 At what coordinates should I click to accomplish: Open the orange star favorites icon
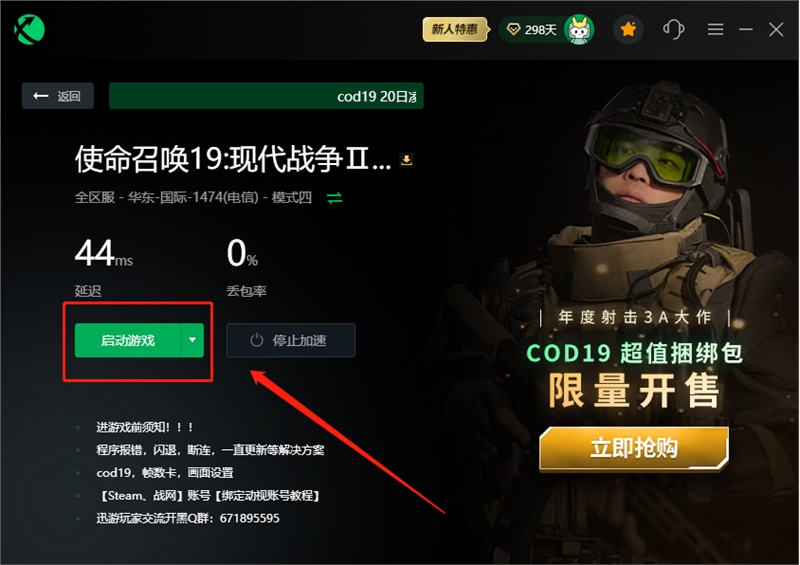tap(628, 30)
